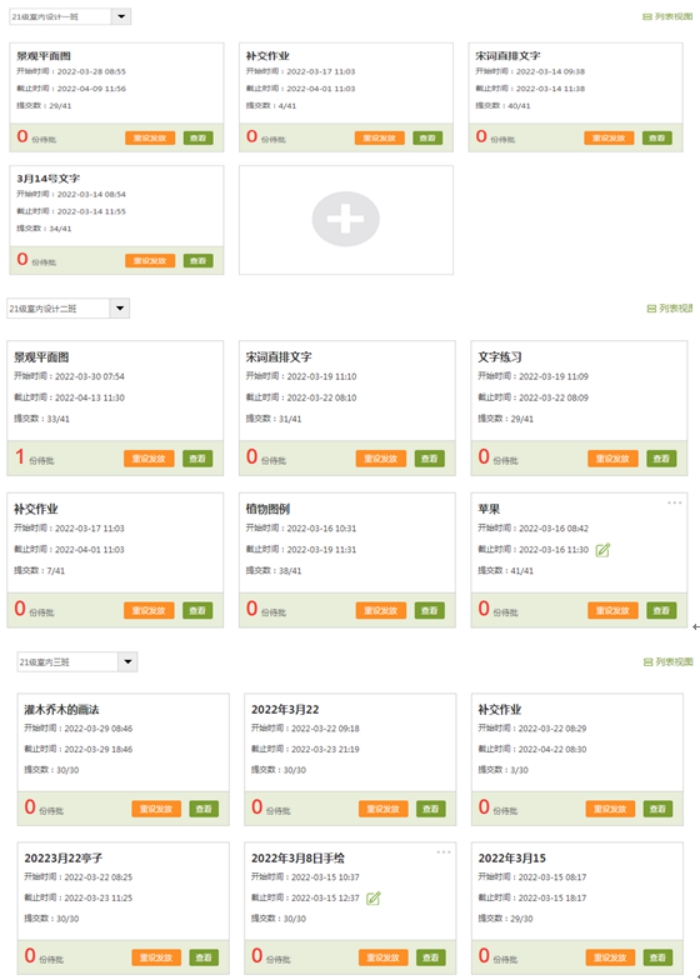Expand the 21级室内设计二班 class dropdown
This screenshot has width=700, height=980.
click(x=119, y=309)
